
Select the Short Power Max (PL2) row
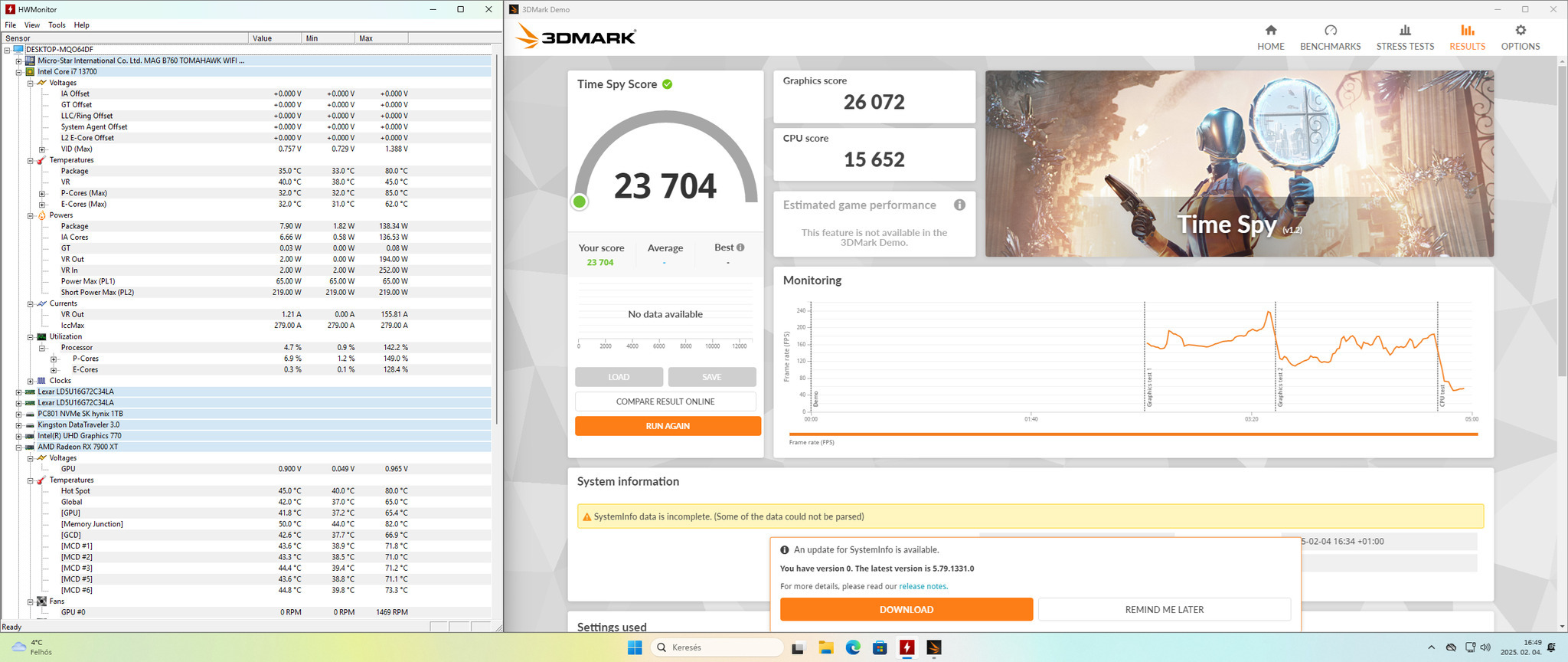click(x=246, y=293)
